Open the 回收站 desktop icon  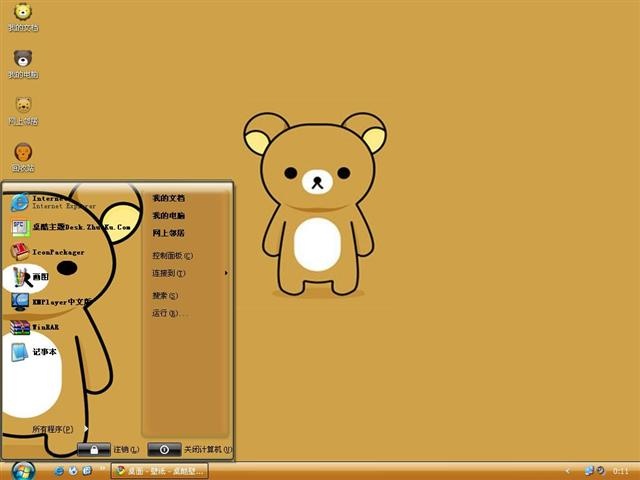(23, 158)
